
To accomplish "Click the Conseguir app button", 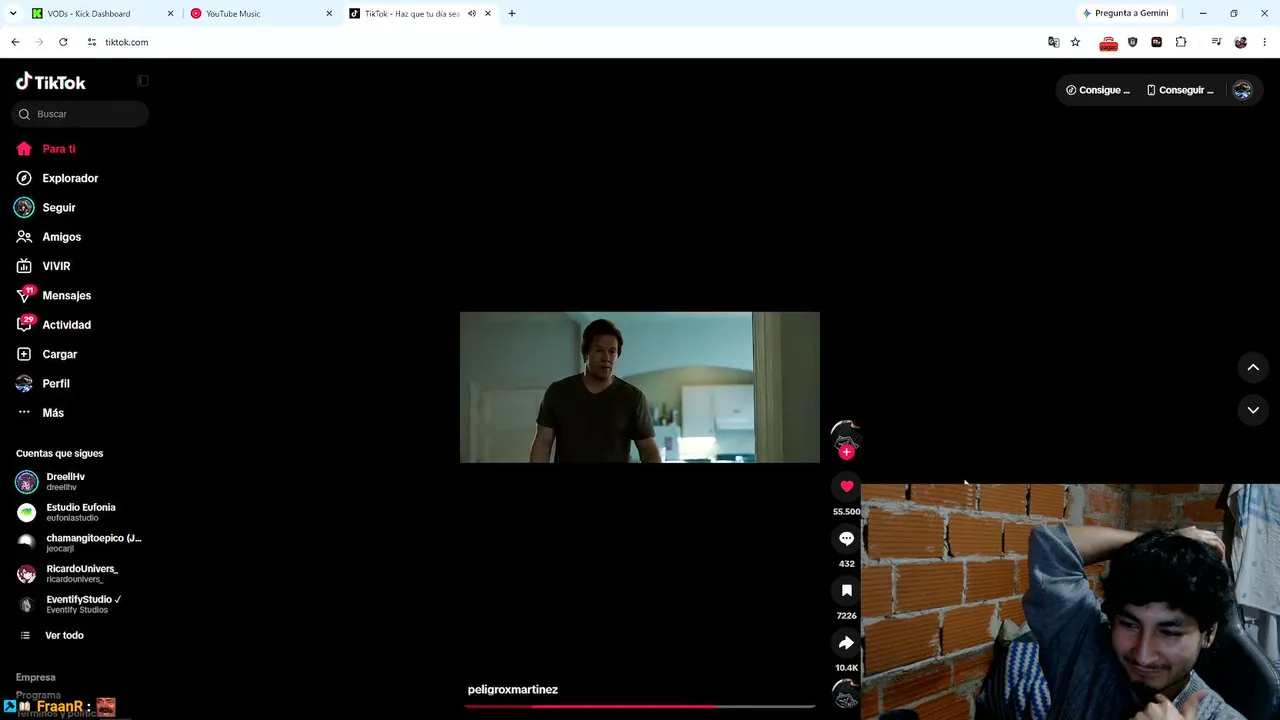I will click(1180, 90).
